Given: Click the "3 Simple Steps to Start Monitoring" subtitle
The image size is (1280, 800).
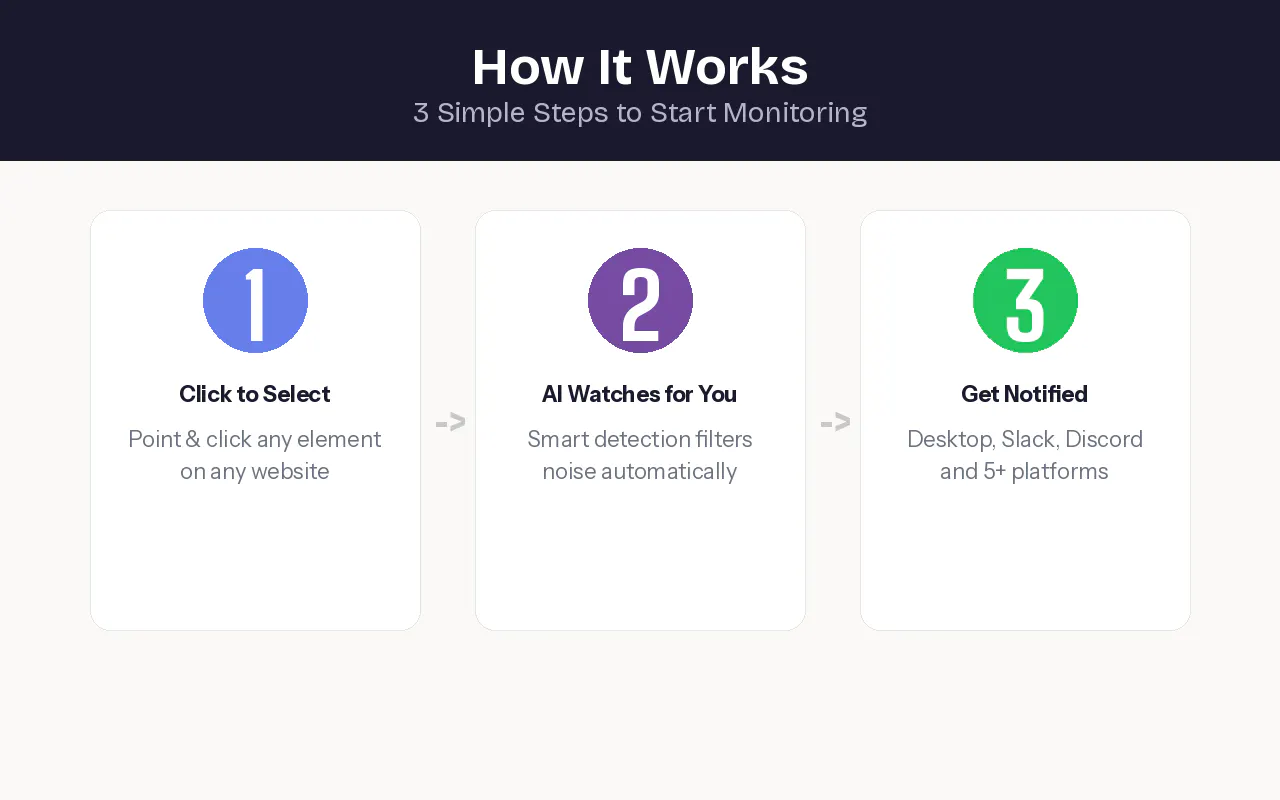Looking at the screenshot, I should click(x=640, y=112).
